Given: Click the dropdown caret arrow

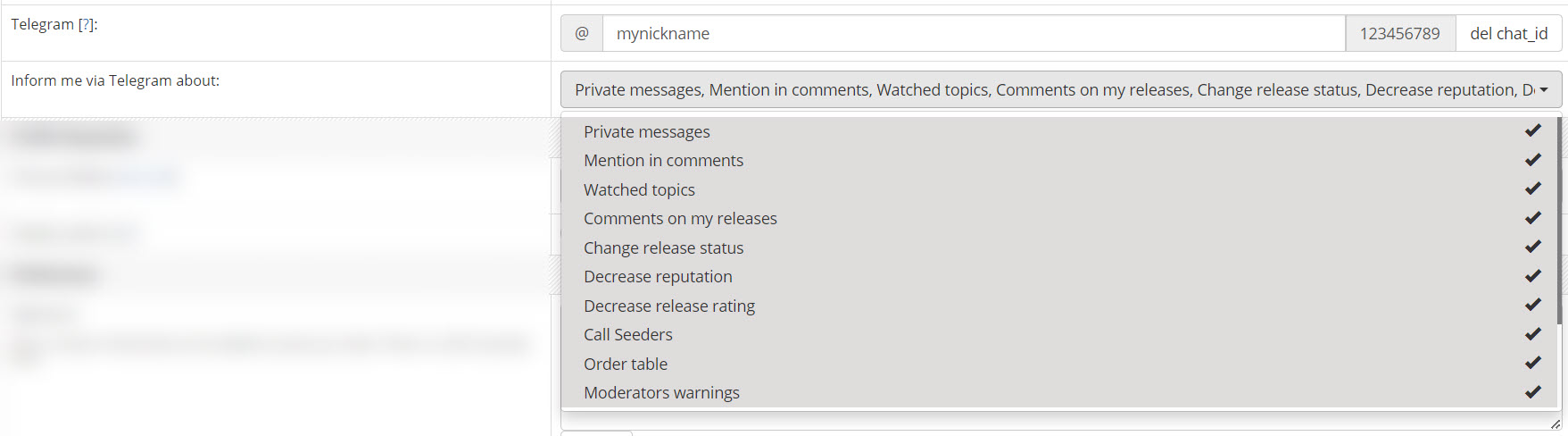Looking at the screenshot, I should [1544, 90].
